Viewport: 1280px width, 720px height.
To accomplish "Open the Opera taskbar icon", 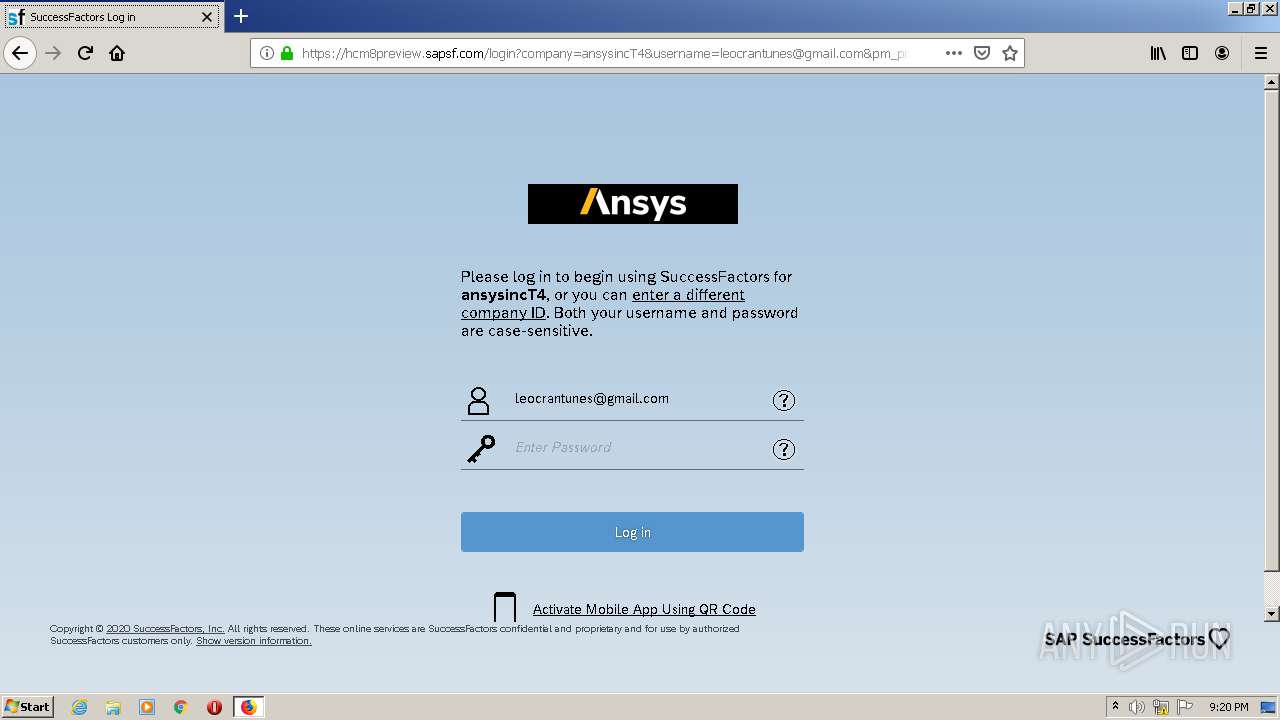I will coord(214,707).
